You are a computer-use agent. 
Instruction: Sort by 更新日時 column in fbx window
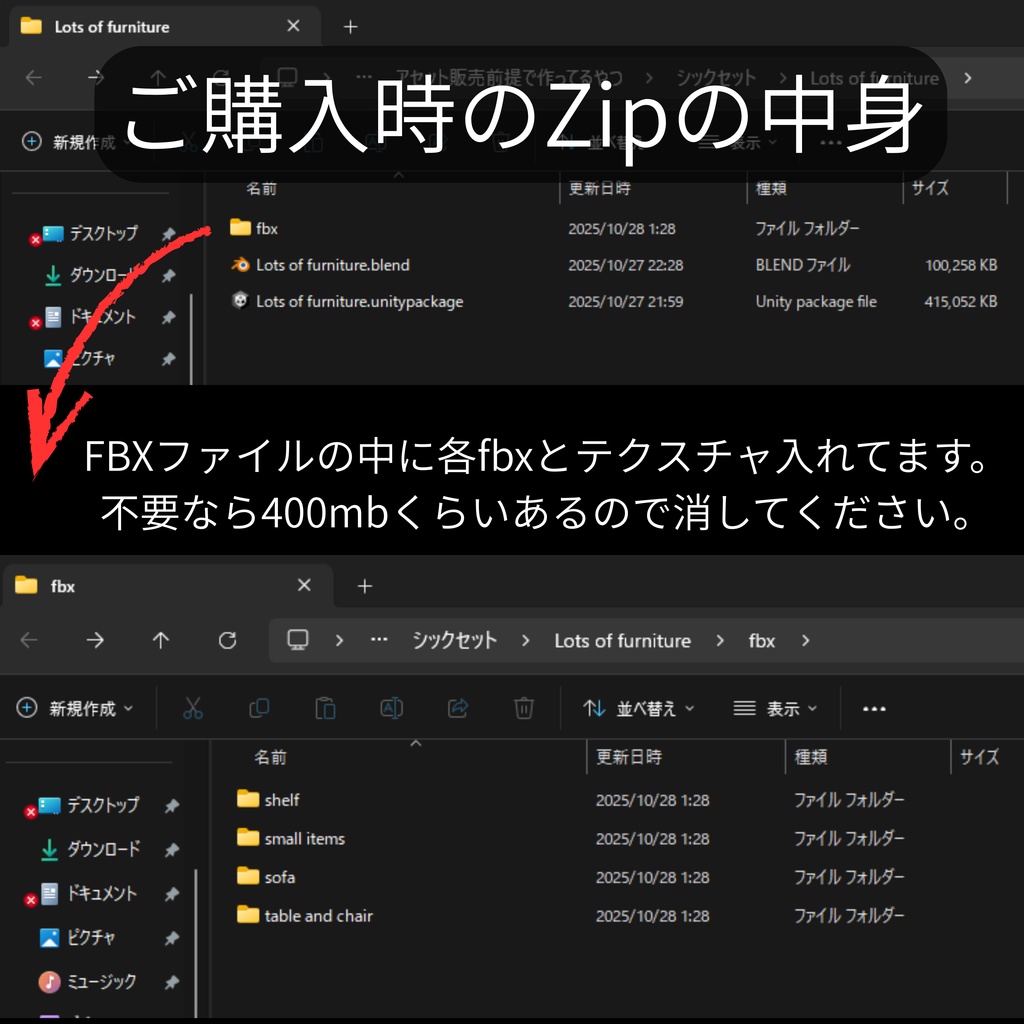tap(628, 757)
